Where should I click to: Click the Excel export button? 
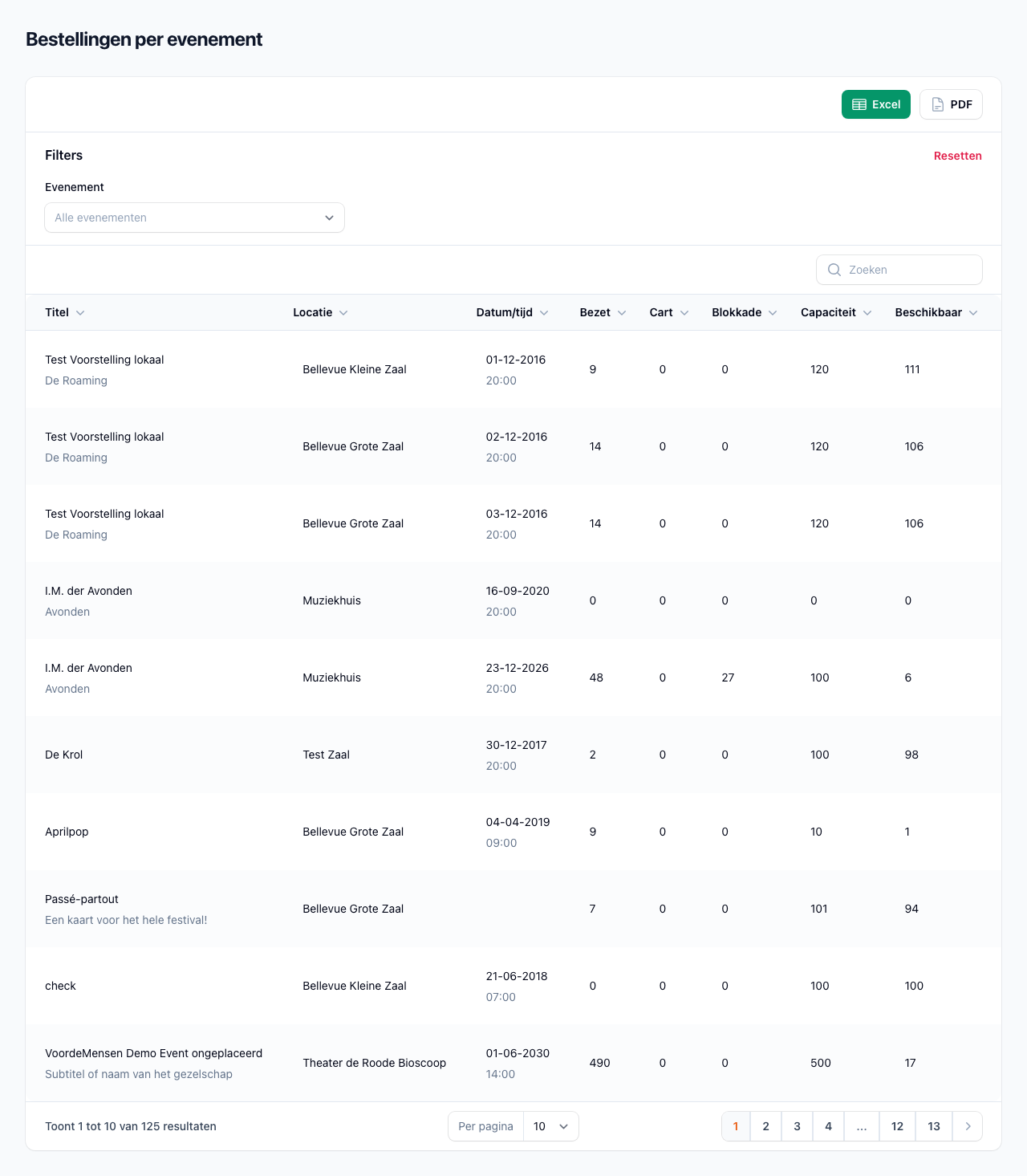[875, 104]
